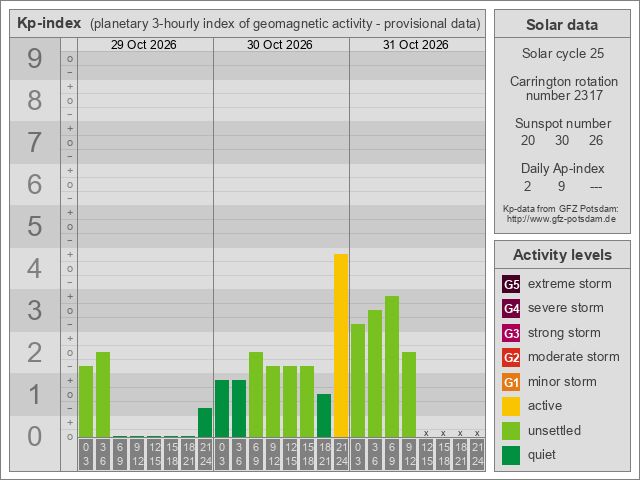Click the 31 Oct '15 18' time label
Screen dimensions: 640x480
[443, 454]
